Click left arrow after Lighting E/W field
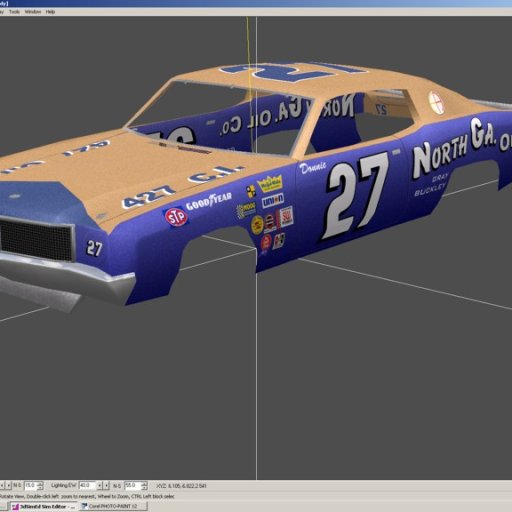The width and height of the screenshot is (512, 512). (x=99, y=486)
